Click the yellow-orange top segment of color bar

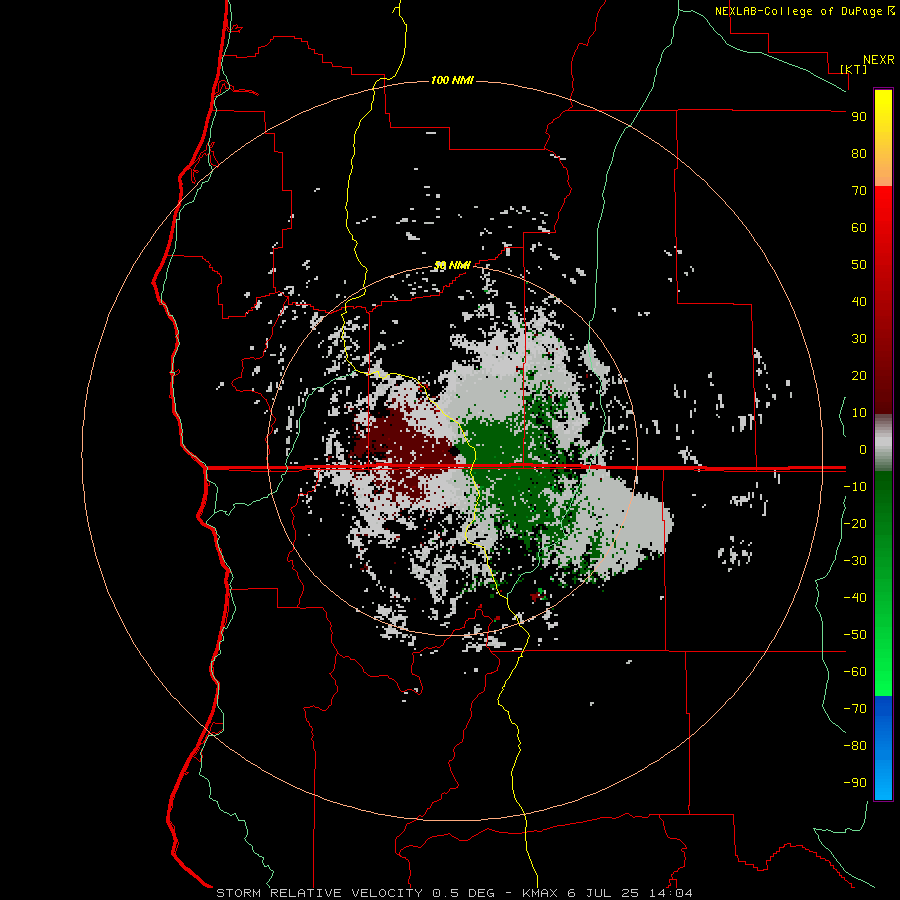(883, 138)
